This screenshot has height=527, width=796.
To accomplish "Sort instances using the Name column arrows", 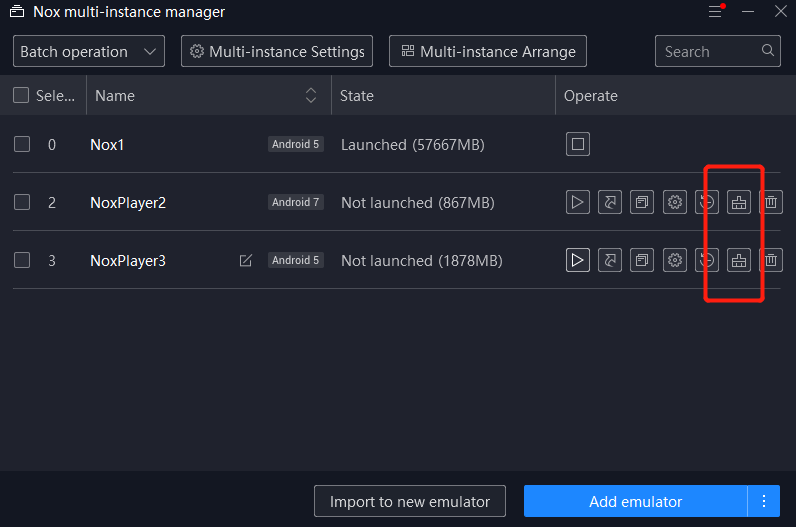I will [311, 95].
